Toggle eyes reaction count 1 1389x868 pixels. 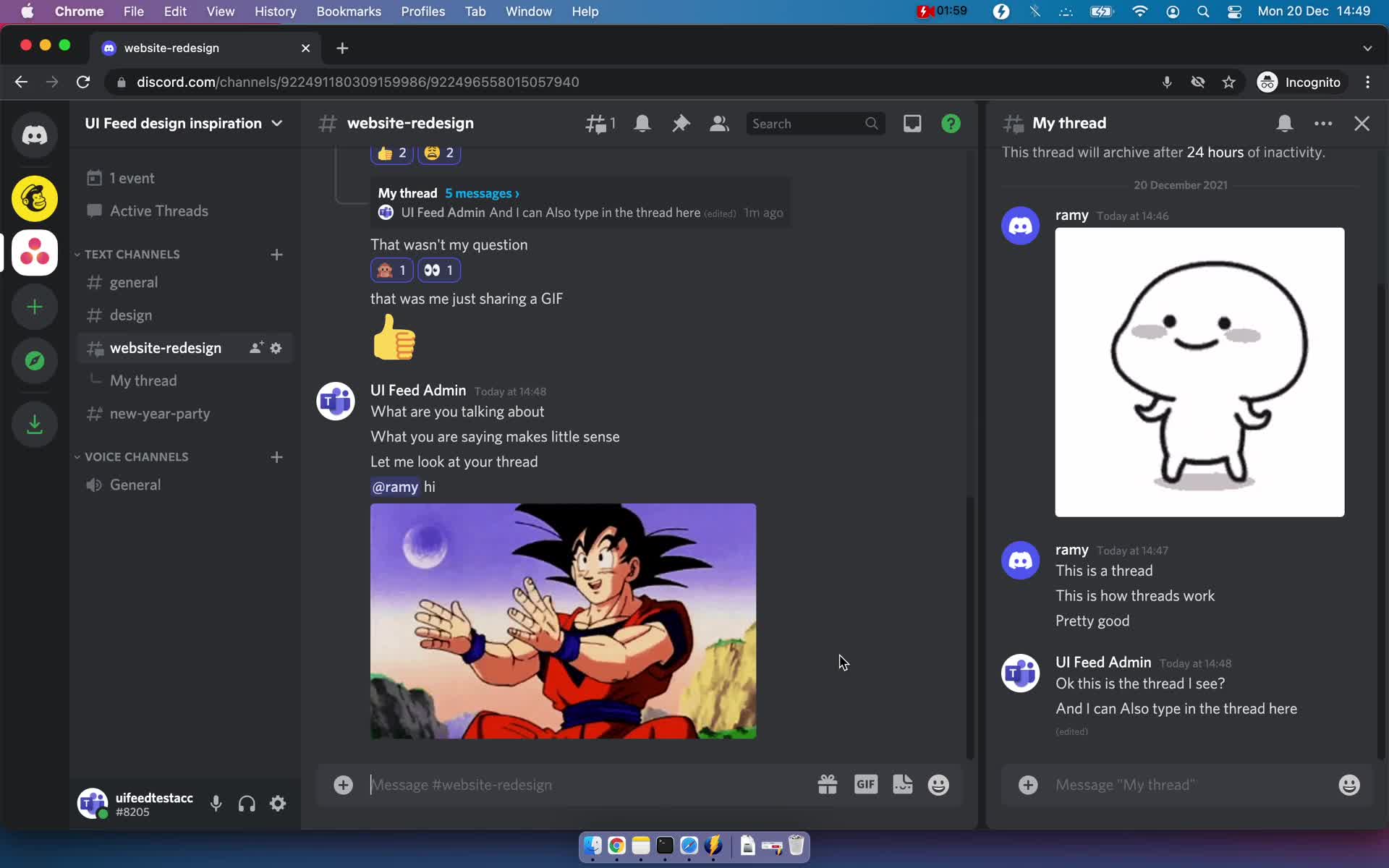(439, 270)
